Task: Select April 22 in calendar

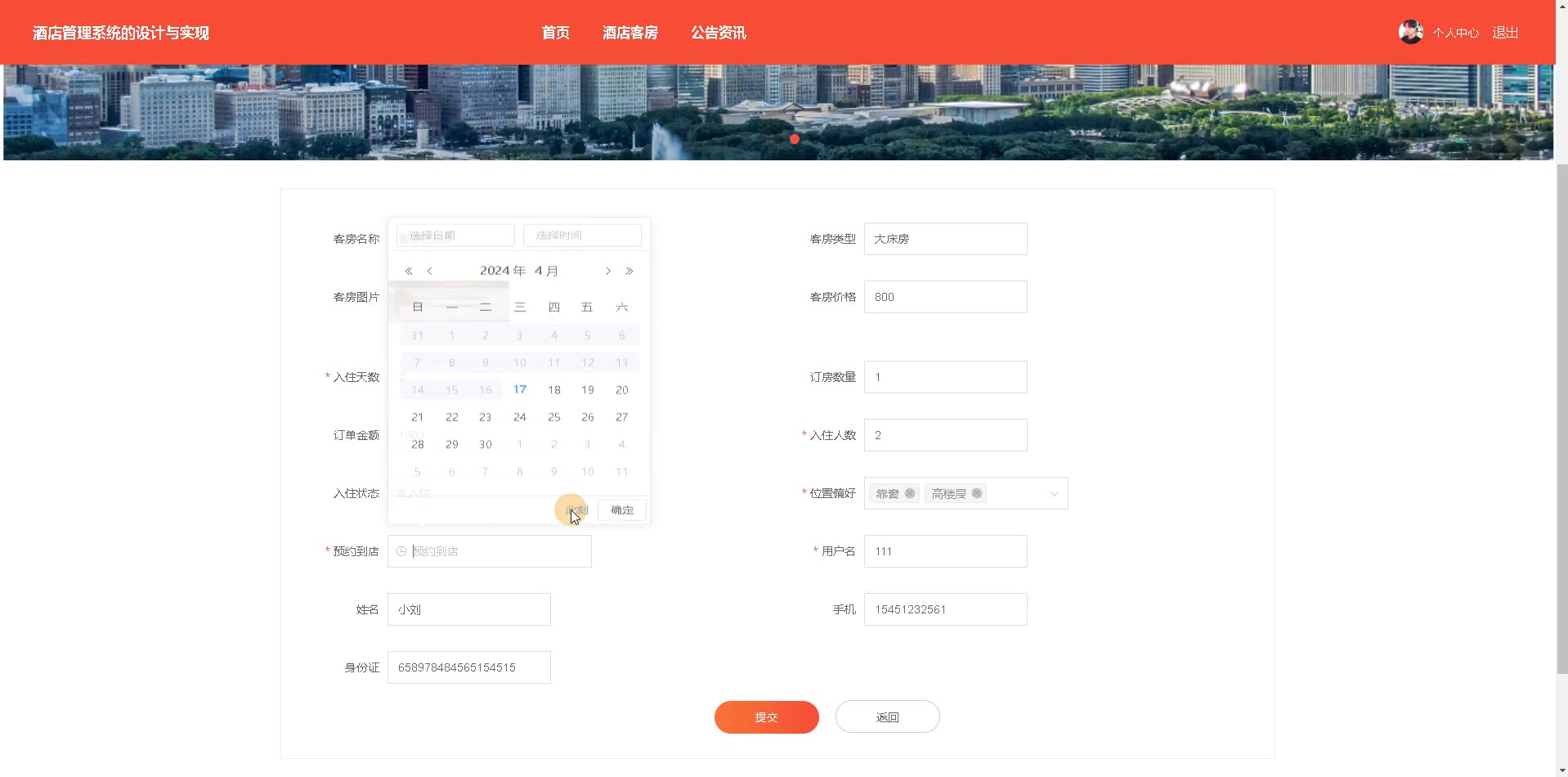Action: tap(452, 417)
